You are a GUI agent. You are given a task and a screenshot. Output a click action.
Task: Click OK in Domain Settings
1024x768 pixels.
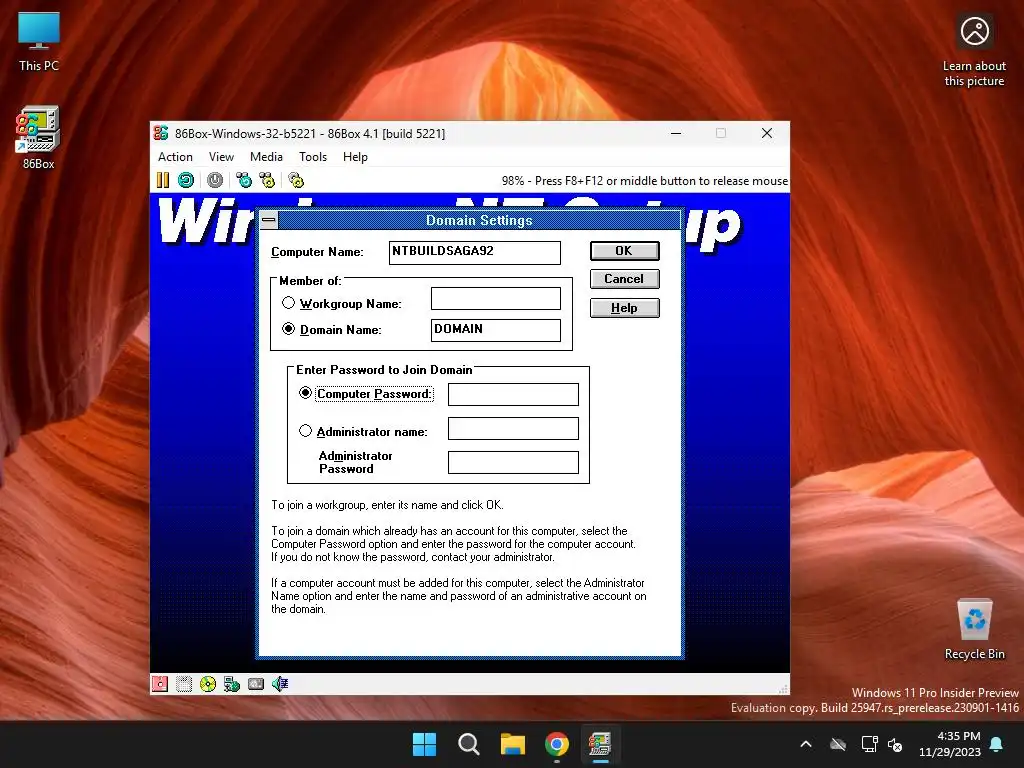624,251
